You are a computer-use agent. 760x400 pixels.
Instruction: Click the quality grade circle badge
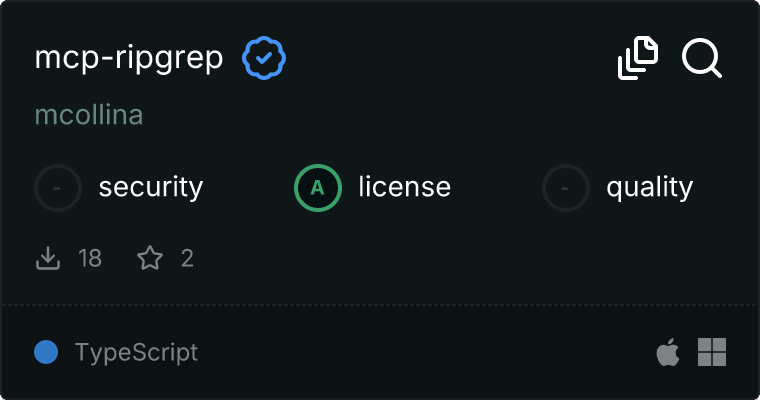point(566,187)
